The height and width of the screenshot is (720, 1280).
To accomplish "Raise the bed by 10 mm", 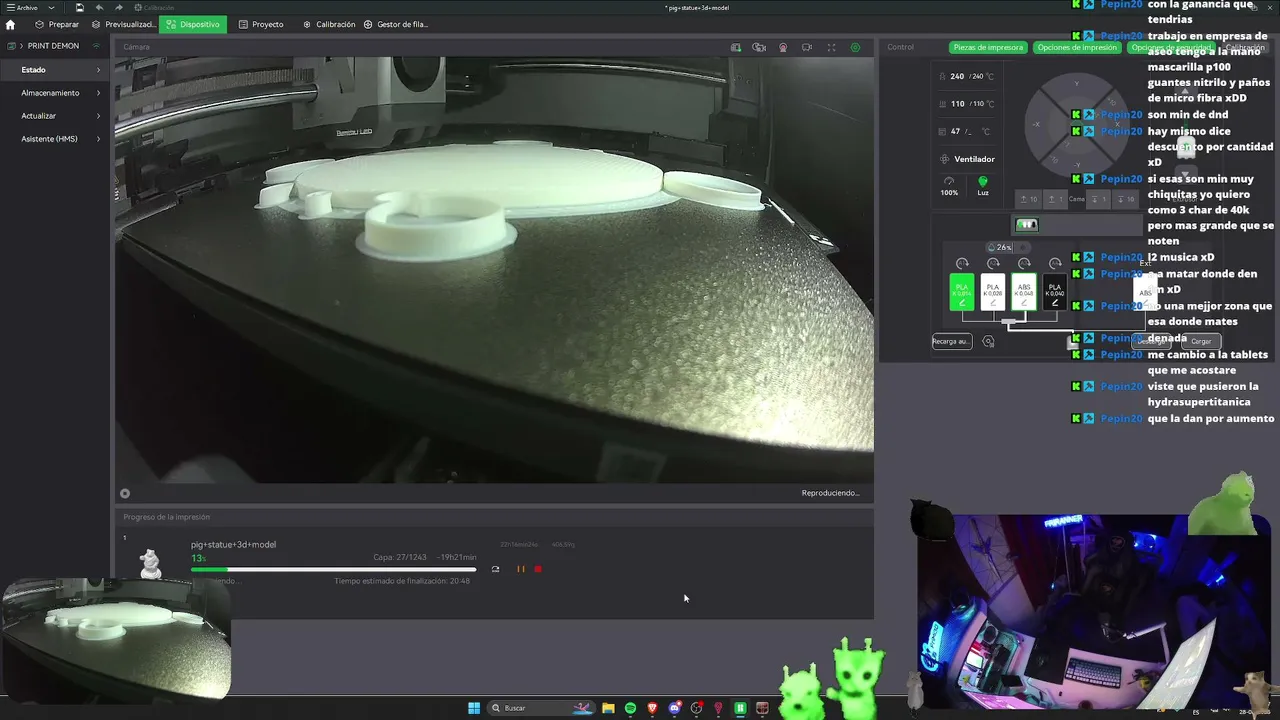I will [1029, 199].
